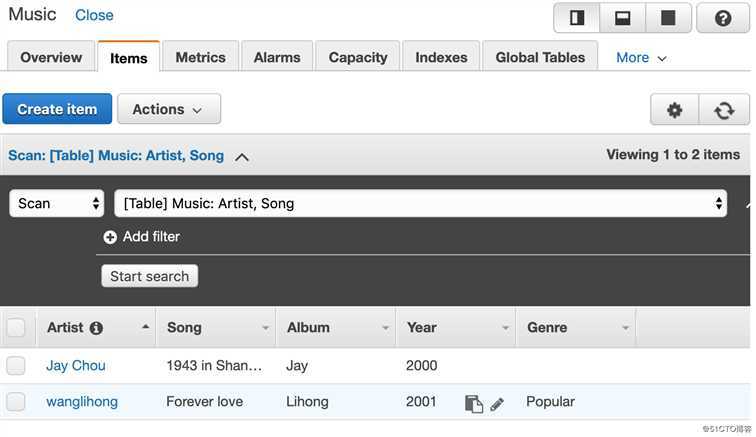Open the Genre column sort arrow
This screenshot has height=437, width=756.
(x=625, y=328)
